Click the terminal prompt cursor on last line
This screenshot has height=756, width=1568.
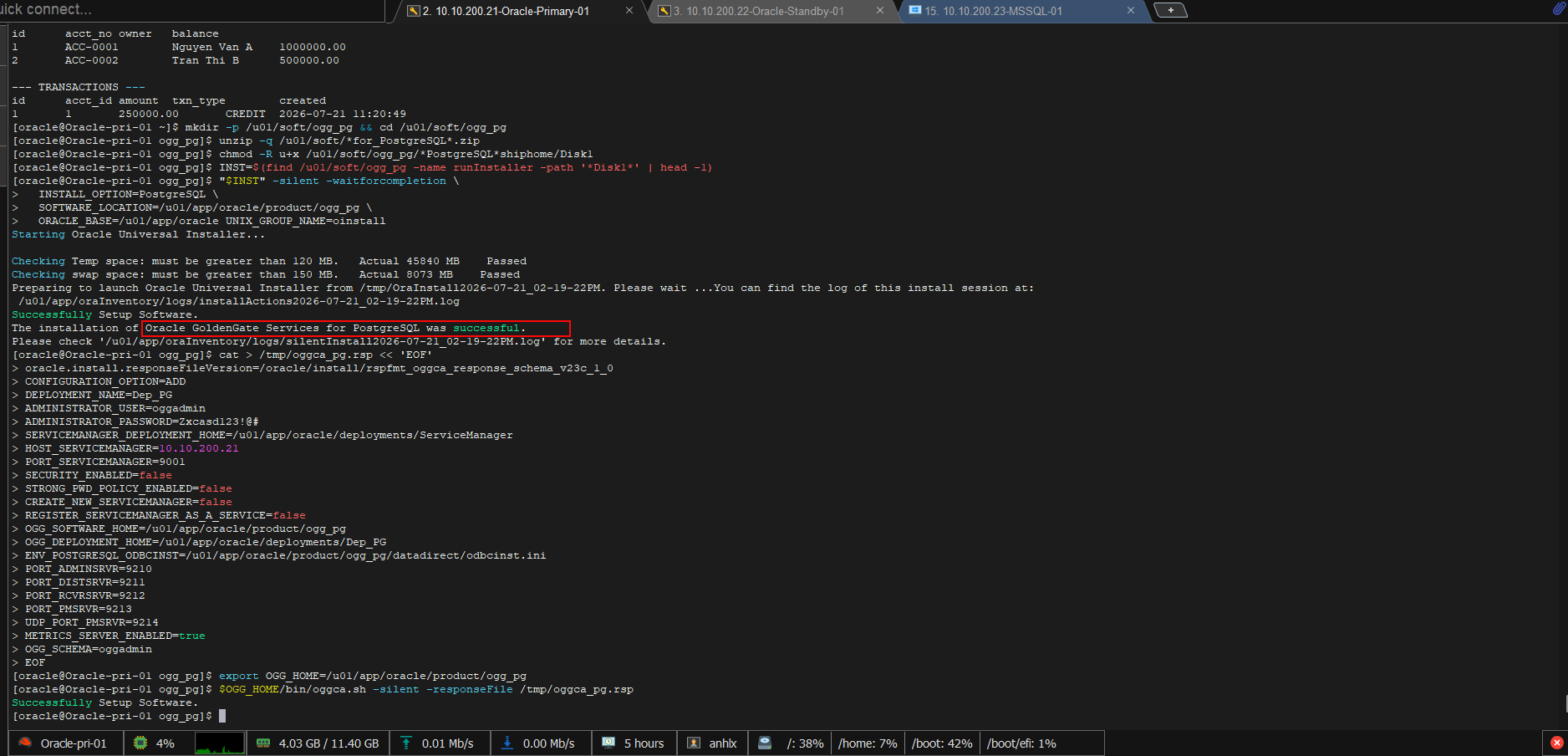click(222, 716)
